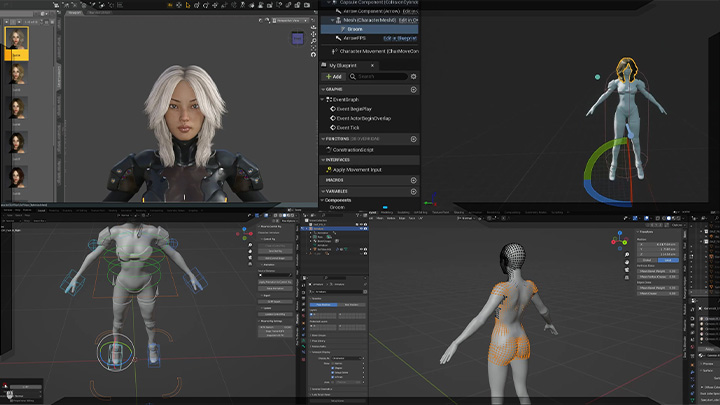Viewport: 720px width, 405px height.
Task: Select the yellow node selection arrow tool in Daz
Action: click(x=188, y=5)
